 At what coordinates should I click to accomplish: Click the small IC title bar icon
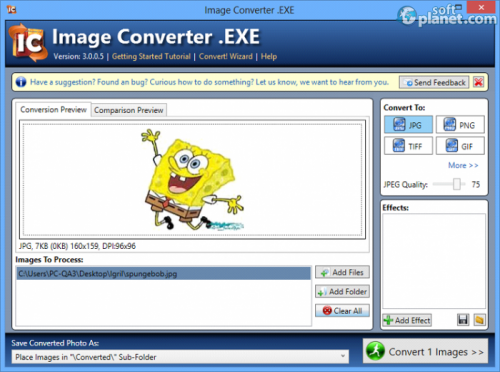tap(11, 9)
